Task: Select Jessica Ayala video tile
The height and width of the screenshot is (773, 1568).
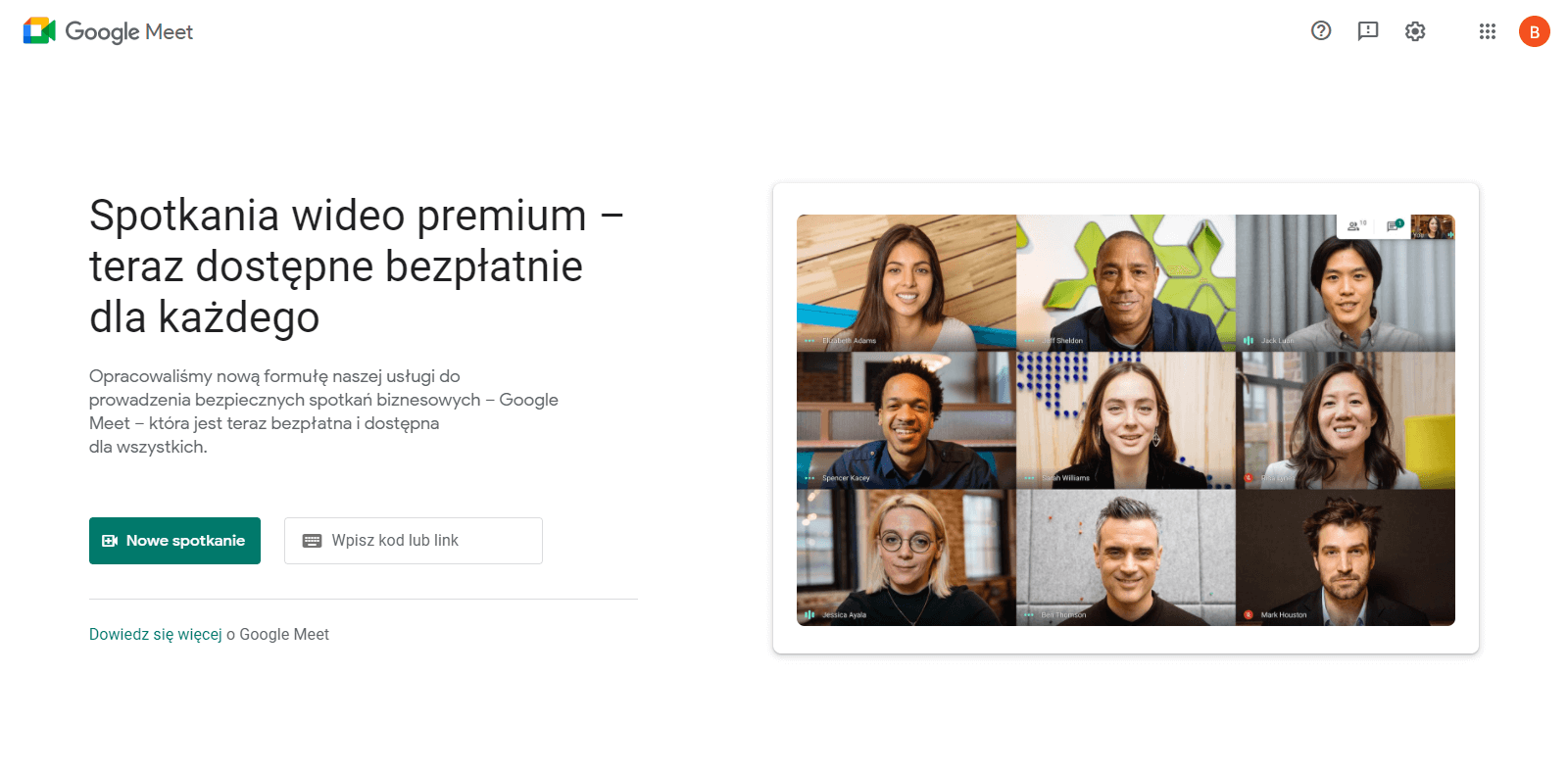Action: (x=906, y=557)
